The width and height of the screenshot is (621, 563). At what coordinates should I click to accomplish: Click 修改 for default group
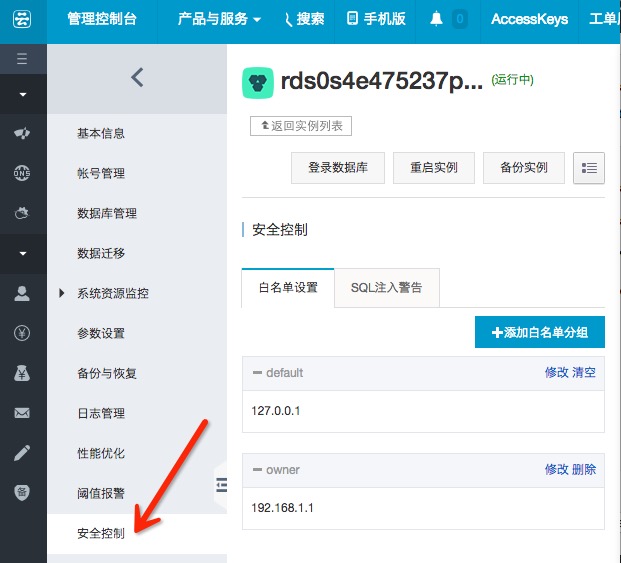[x=556, y=372]
